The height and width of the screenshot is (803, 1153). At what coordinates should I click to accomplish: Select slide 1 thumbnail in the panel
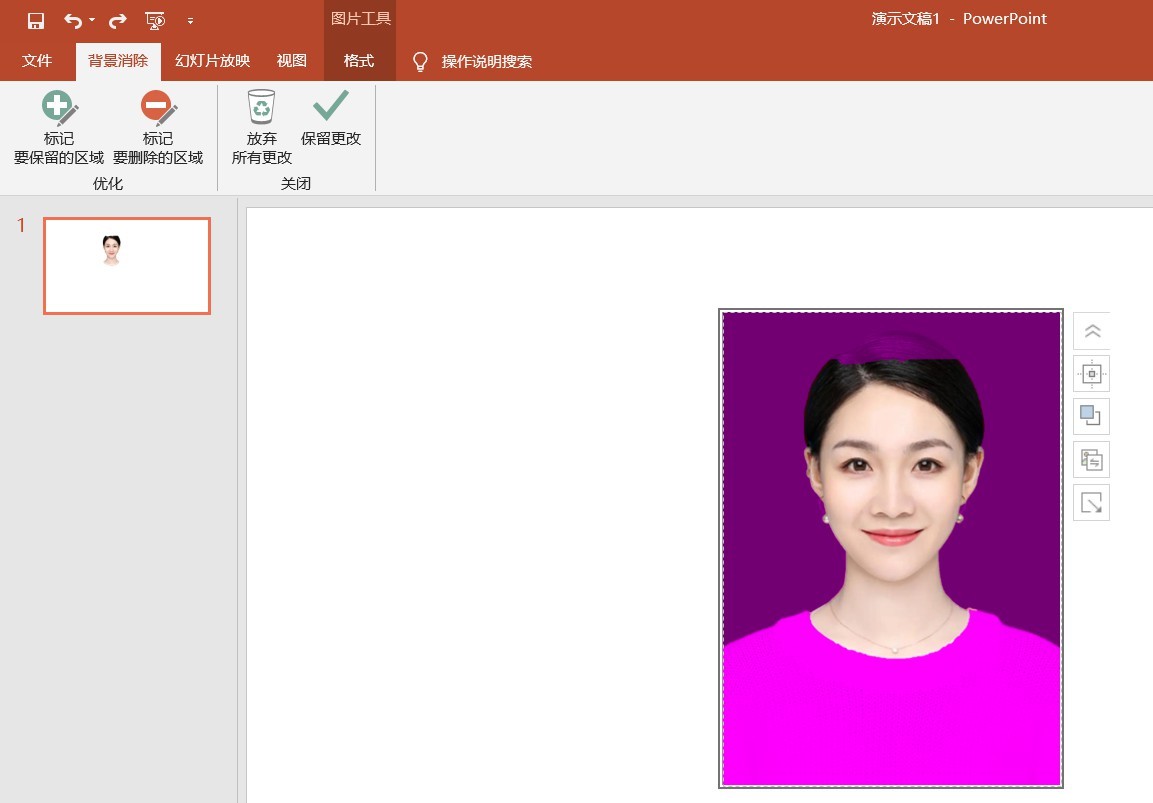pyautogui.click(x=126, y=265)
